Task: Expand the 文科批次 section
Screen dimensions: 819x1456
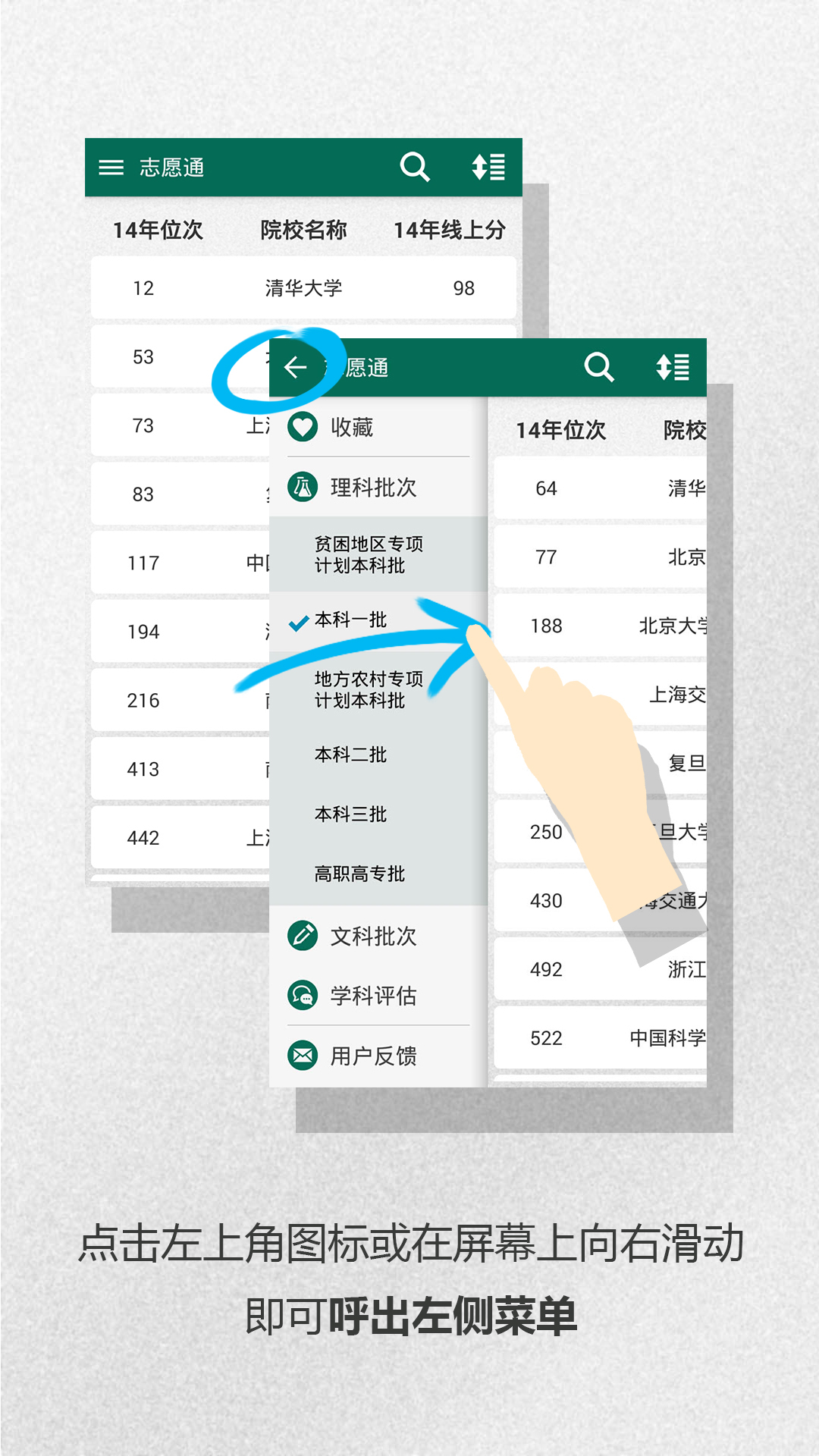Action: coord(373,936)
